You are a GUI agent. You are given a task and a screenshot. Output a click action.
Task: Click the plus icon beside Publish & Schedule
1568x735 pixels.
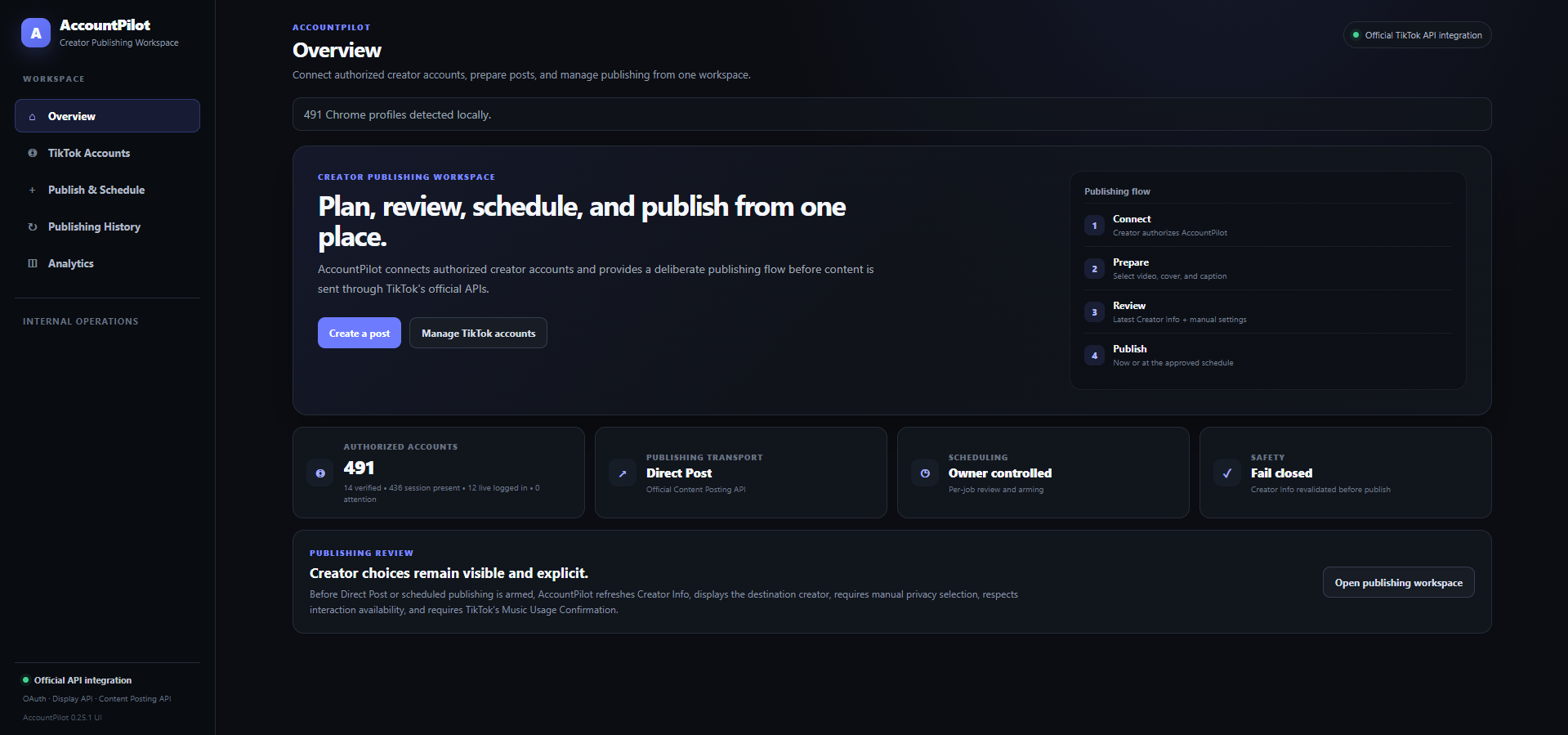[x=32, y=190]
